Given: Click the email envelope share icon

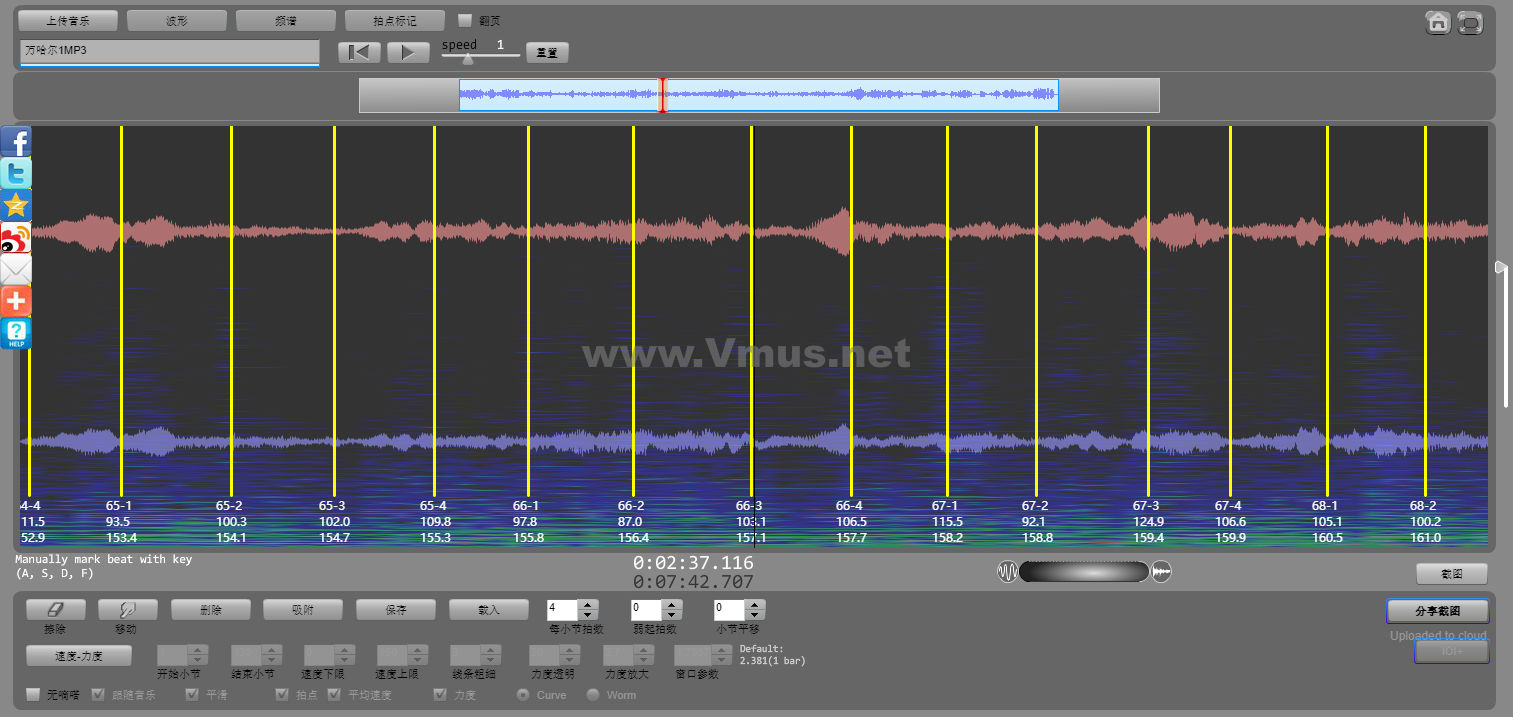Looking at the screenshot, I should click(x=16, y=270).
